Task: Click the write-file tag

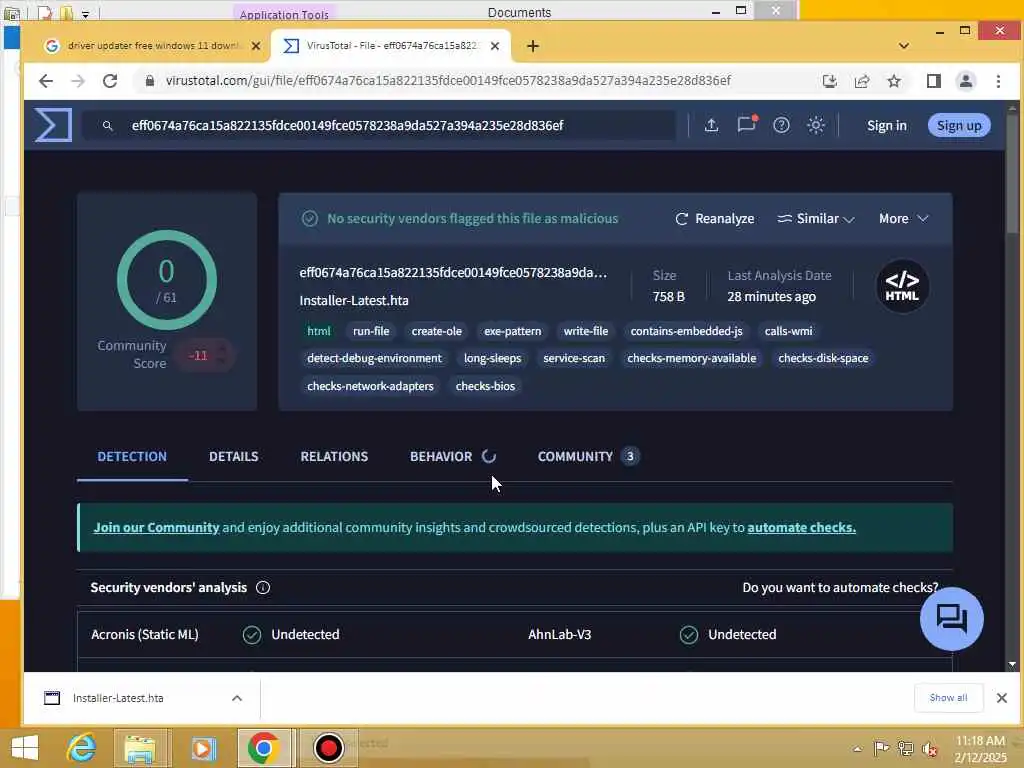Action: tap(586, 331)
